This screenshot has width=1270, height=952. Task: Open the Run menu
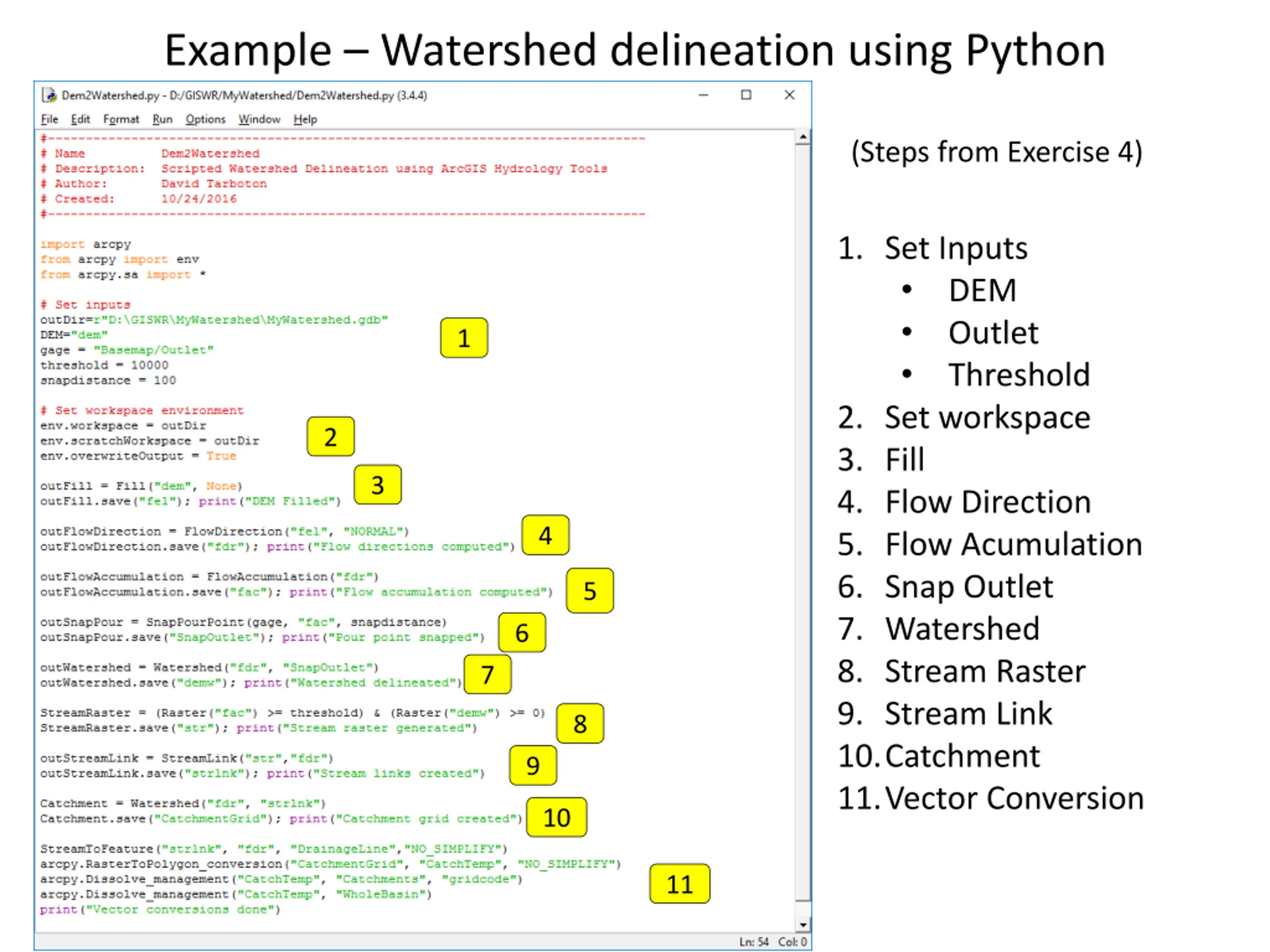pos(163,119)
